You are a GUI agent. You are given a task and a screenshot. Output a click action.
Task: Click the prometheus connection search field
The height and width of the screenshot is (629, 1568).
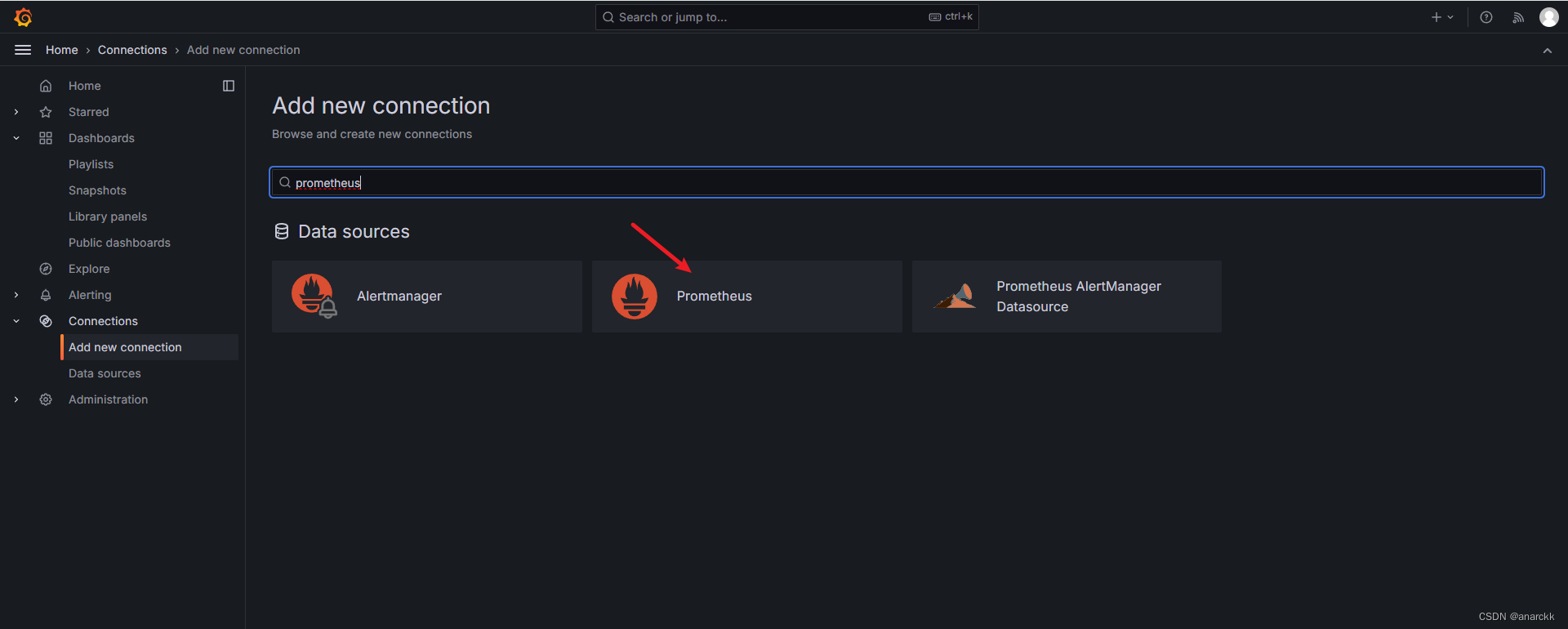(906, 182)
